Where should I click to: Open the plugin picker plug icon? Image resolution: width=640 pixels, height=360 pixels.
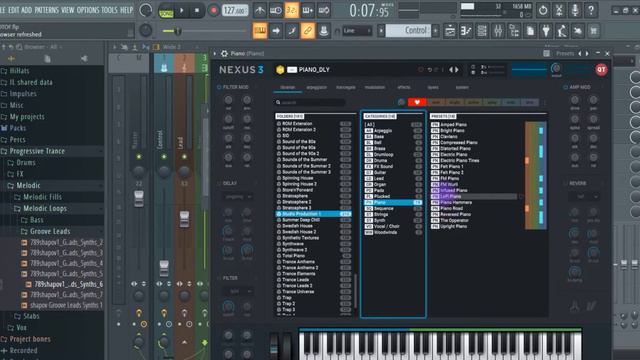point(546,31)
